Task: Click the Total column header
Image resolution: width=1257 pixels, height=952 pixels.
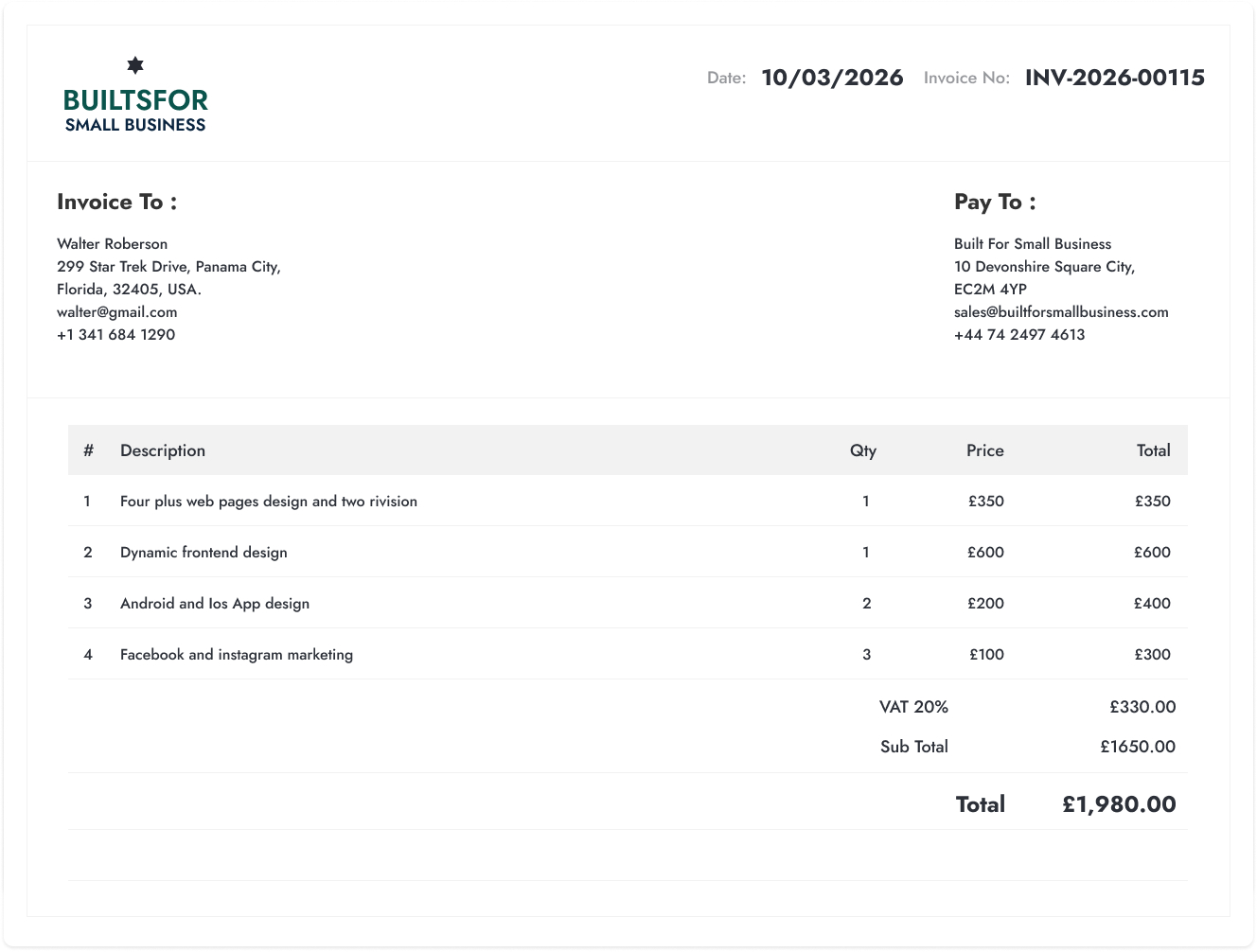Action: [1154, 450]
